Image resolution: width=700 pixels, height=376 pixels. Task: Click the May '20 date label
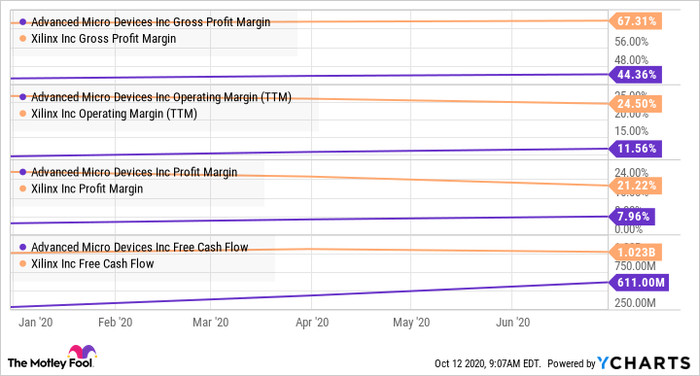coord(411,322)
